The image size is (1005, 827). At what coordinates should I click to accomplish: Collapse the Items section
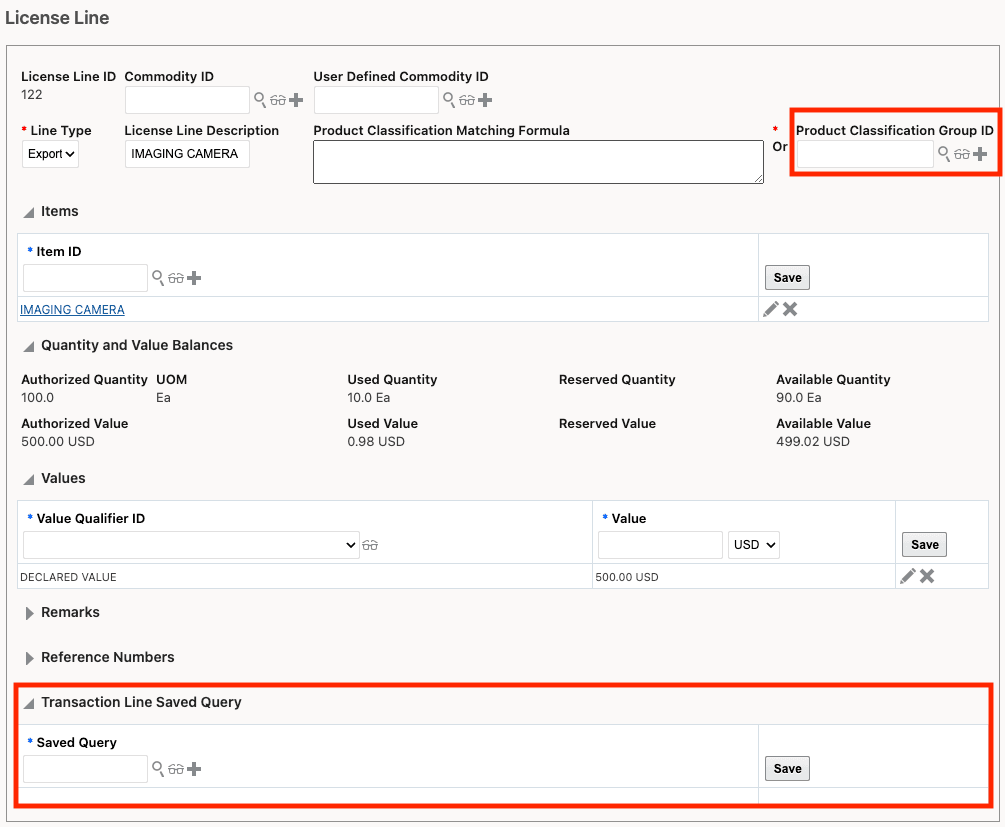29,212
